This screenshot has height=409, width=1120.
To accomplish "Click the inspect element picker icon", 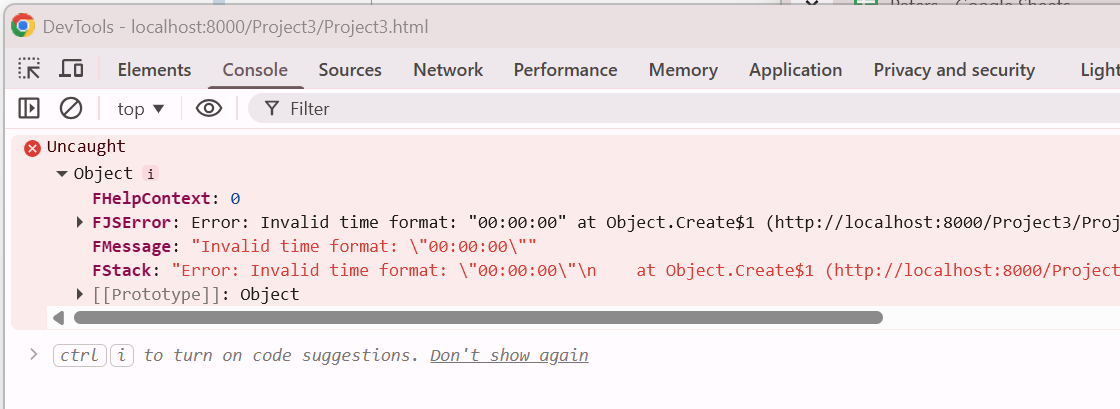I will 30,69.
